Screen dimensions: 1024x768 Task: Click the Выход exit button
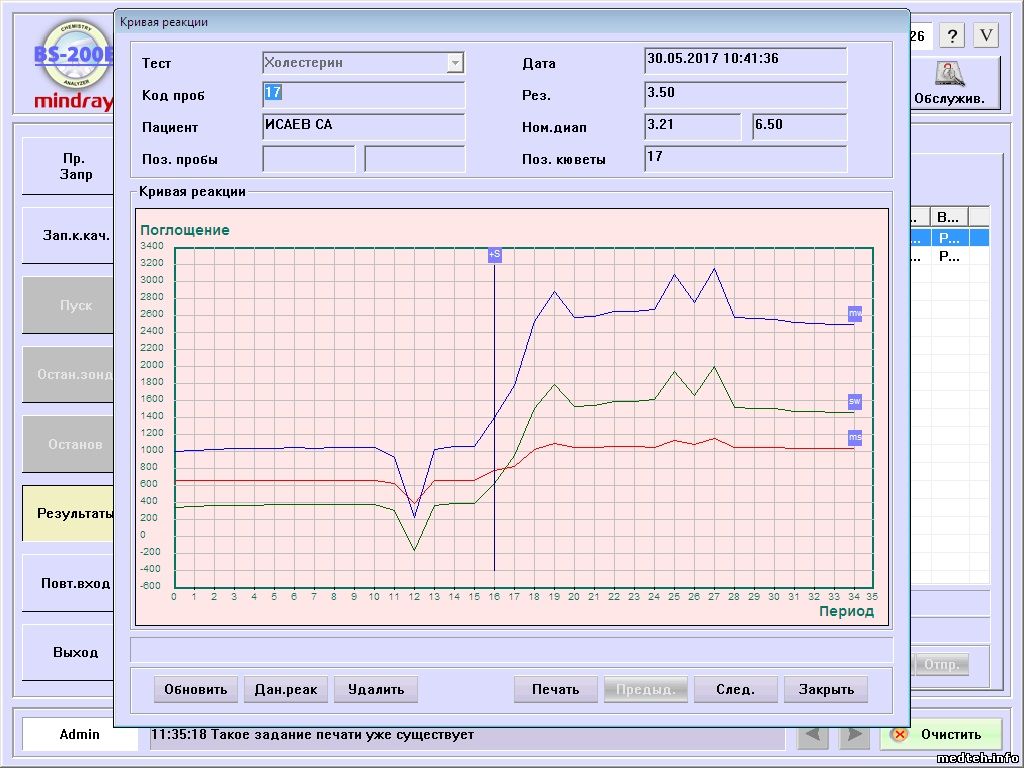[x=68, y=652]
